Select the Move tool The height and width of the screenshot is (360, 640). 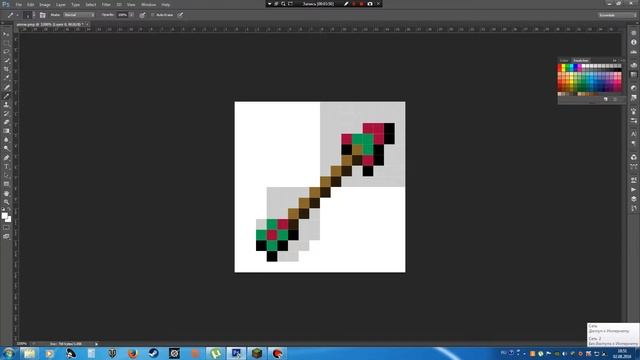[x=6, y=34]
